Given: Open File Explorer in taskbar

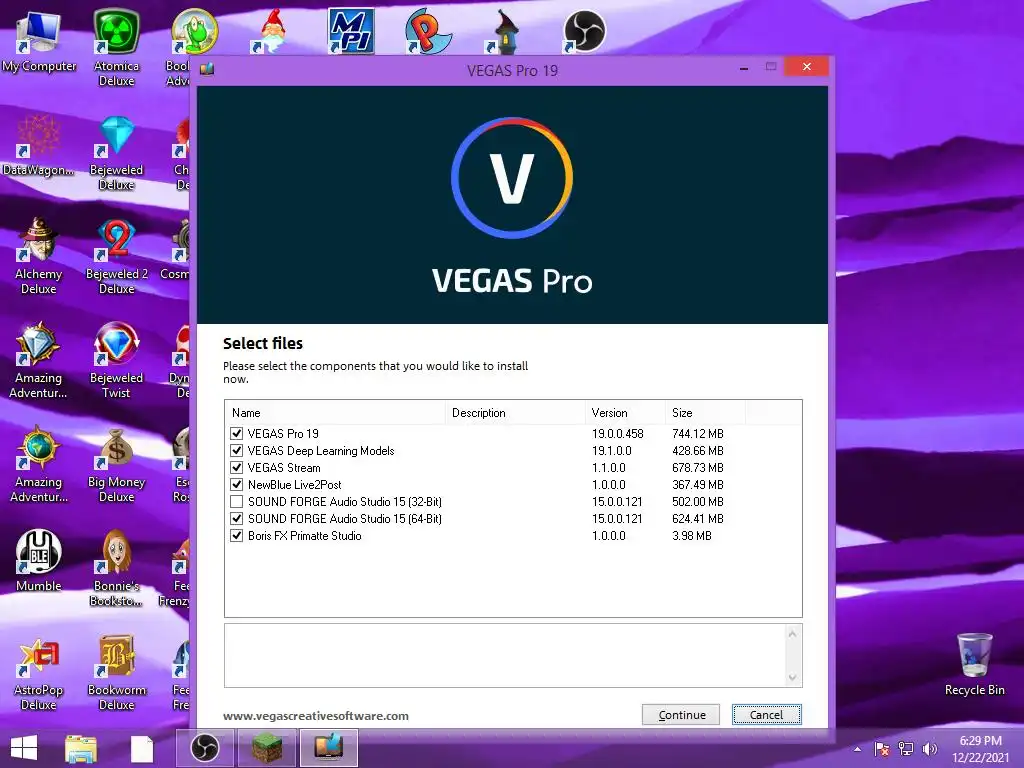Looking at the screenshot, I should [x=81, y=748].
